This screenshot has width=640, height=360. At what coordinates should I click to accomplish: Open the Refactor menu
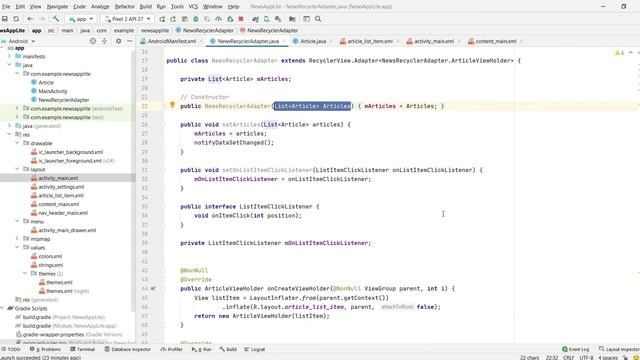tap(124, 7)
